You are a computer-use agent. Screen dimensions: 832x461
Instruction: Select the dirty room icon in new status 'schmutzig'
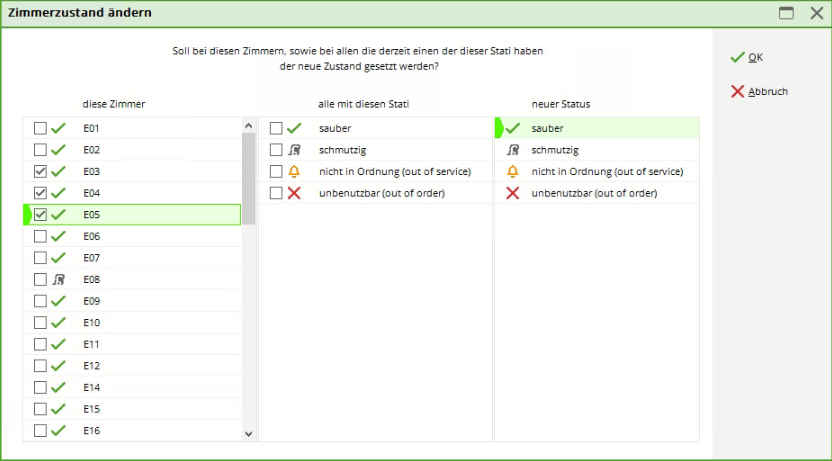coord(513,150)
